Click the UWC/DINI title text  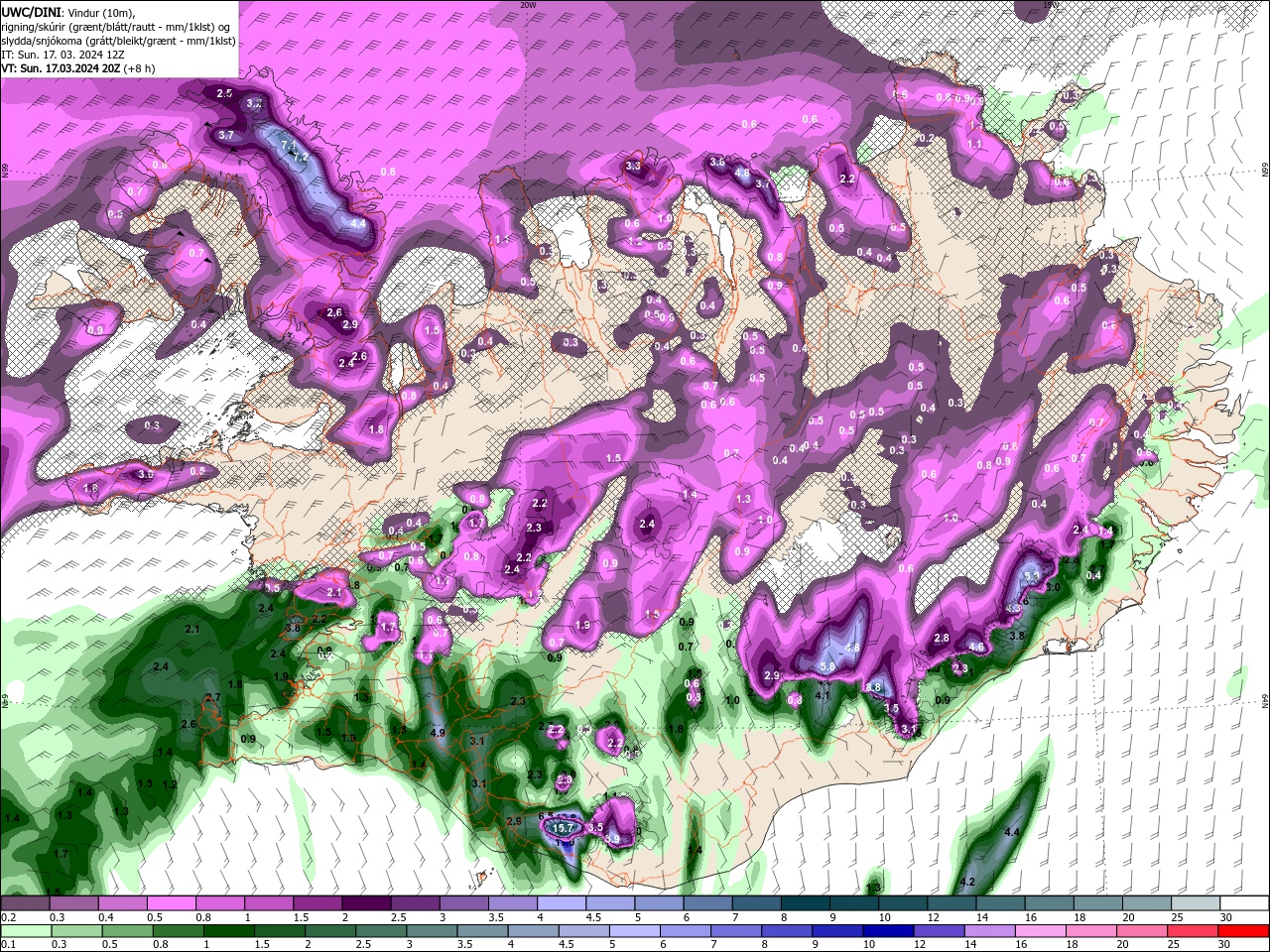pyautogui.click(x=31, y=11)
